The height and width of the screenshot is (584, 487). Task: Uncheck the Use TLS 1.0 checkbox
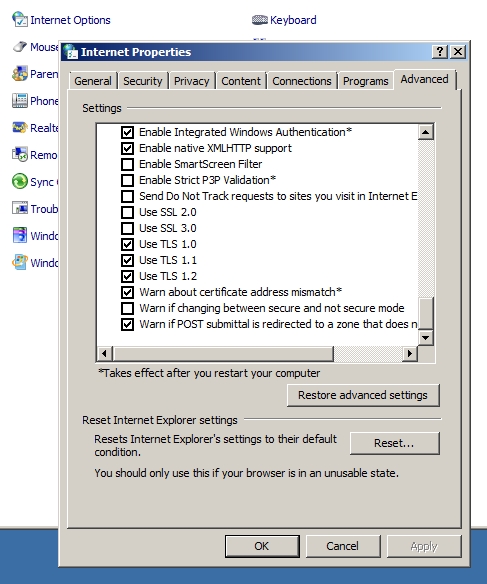click(127, 244)
